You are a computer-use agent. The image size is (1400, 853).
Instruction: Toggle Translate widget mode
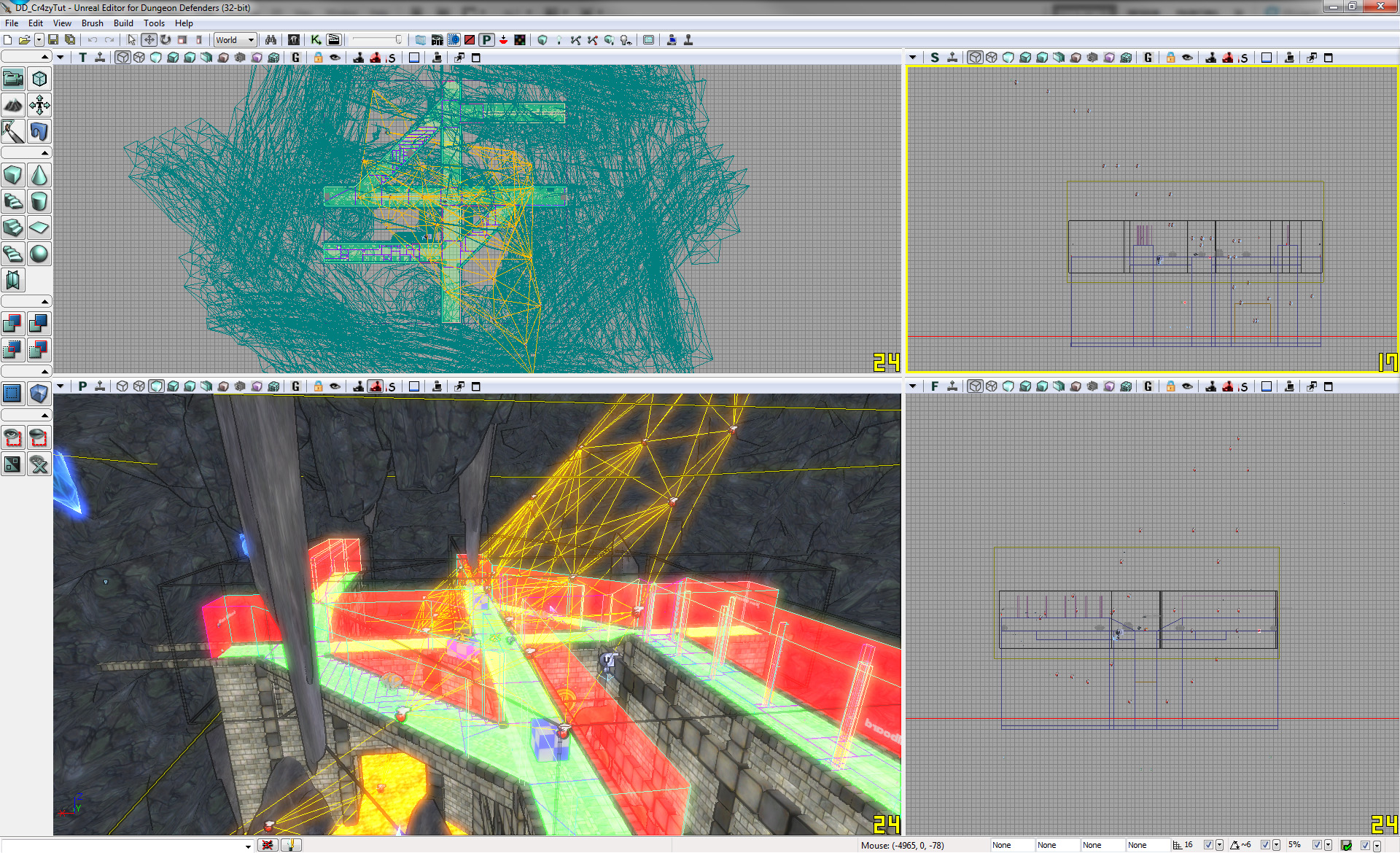tap(149, 40)
